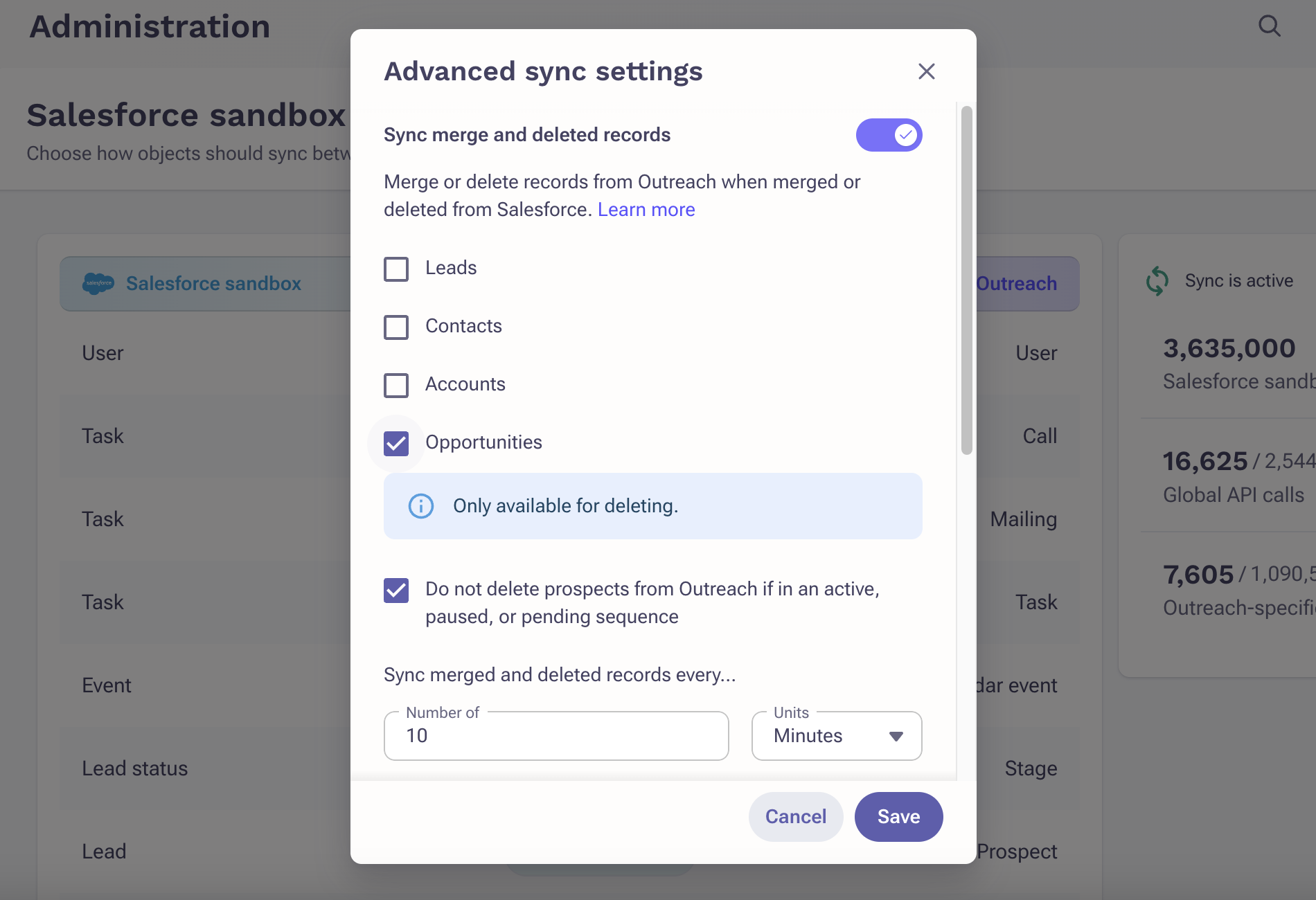The image size is (1316, 900).
Task: Click the dialog vertical scrollbar
Action: tap(966, 280)
